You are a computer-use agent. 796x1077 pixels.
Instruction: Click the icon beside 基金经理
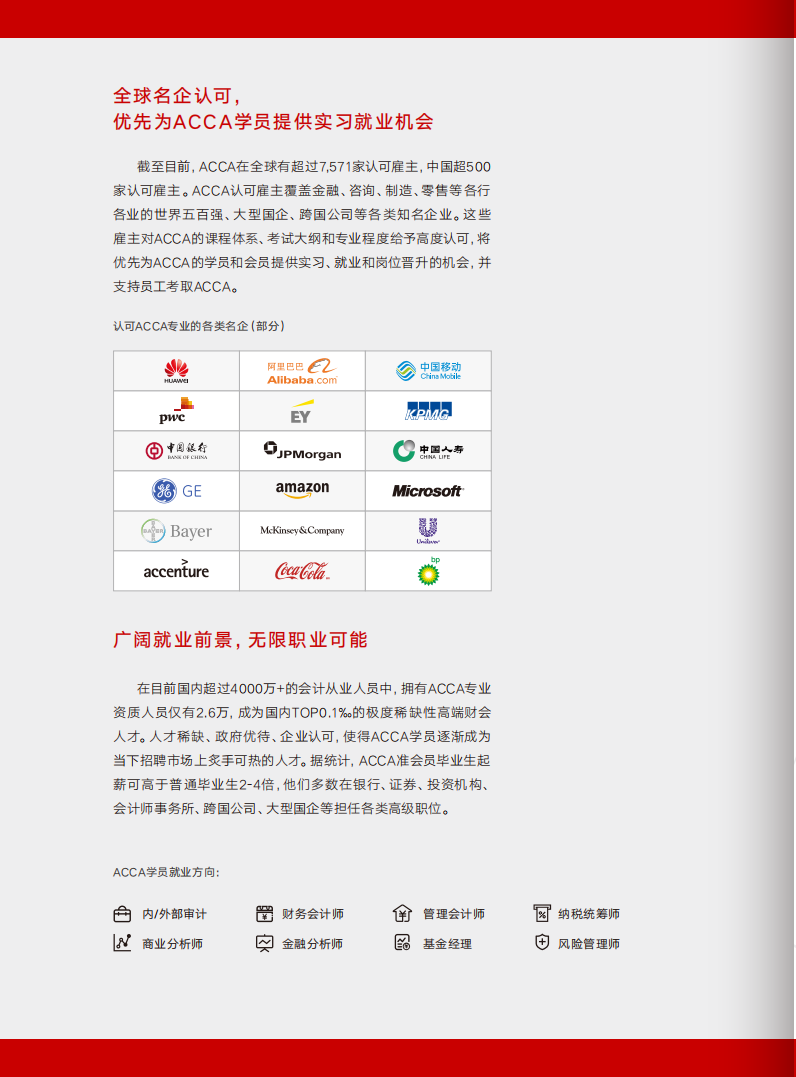[402, 943]
